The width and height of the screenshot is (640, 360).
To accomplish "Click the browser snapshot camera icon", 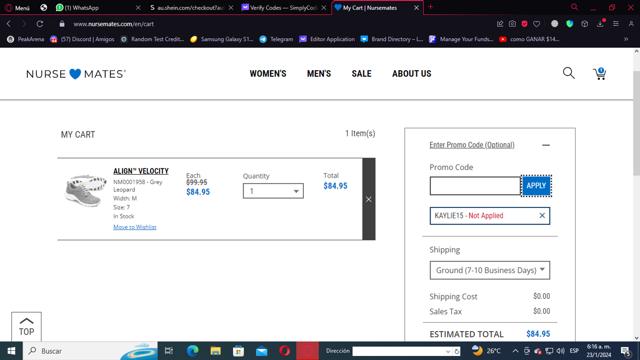I will coord(512,24).
